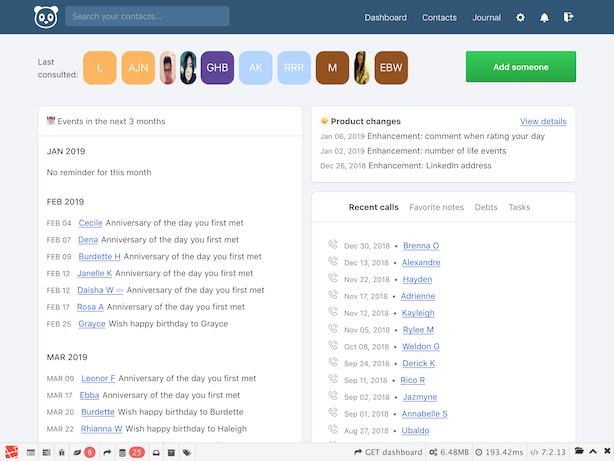614x461 pixels.
Task: Open Derick K in recent calls
Action: tap(419, 363)
